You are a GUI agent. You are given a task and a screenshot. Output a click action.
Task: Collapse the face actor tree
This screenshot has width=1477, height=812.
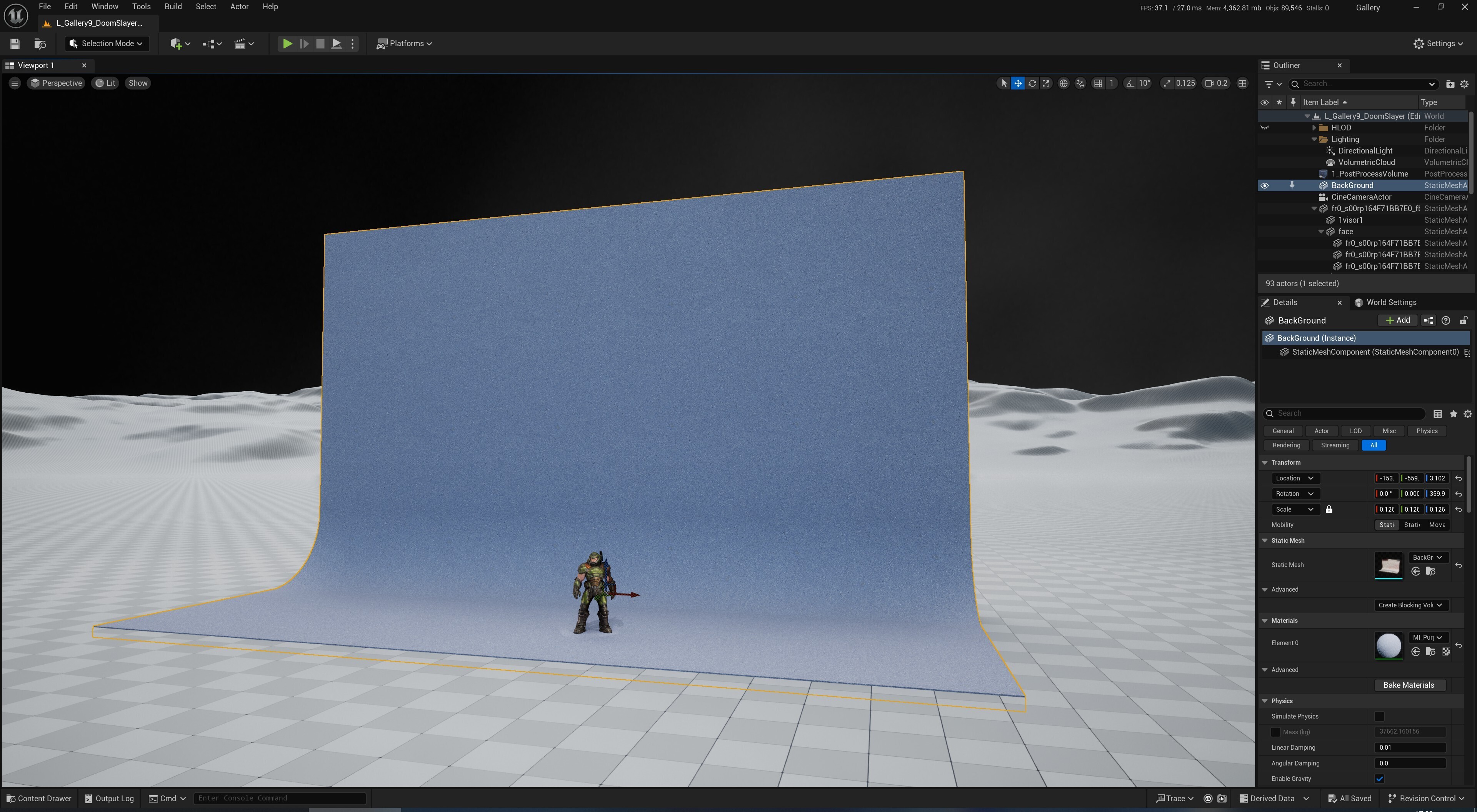tap(1321, 232)
